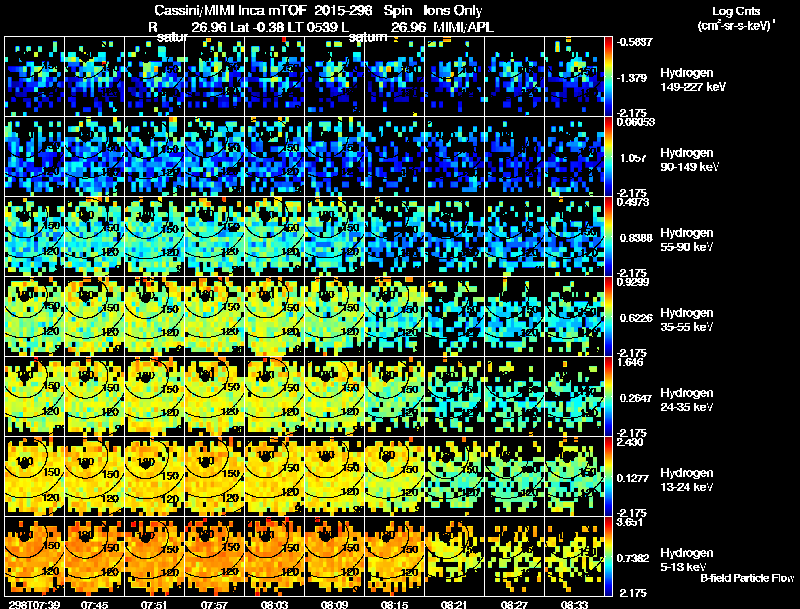Click the color bar beside Hydrogen 55-90 keV
Viewport: 800px width, 609px height.
608,237
